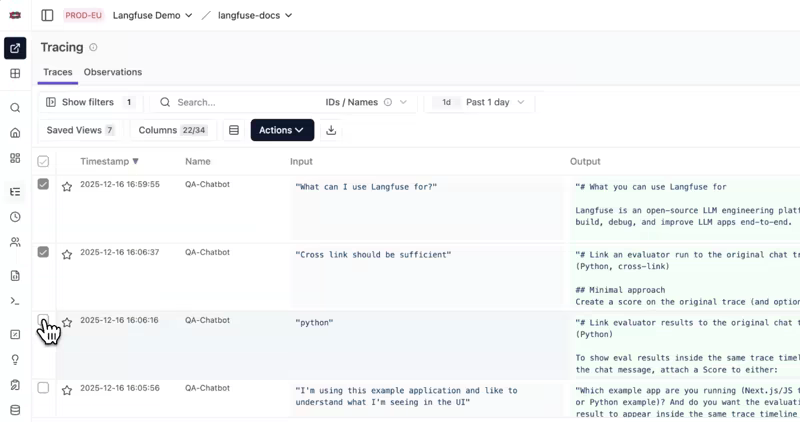The height and width of the screenshot is (422, 800).
Task: Click the Name column header
Action: 198,161
